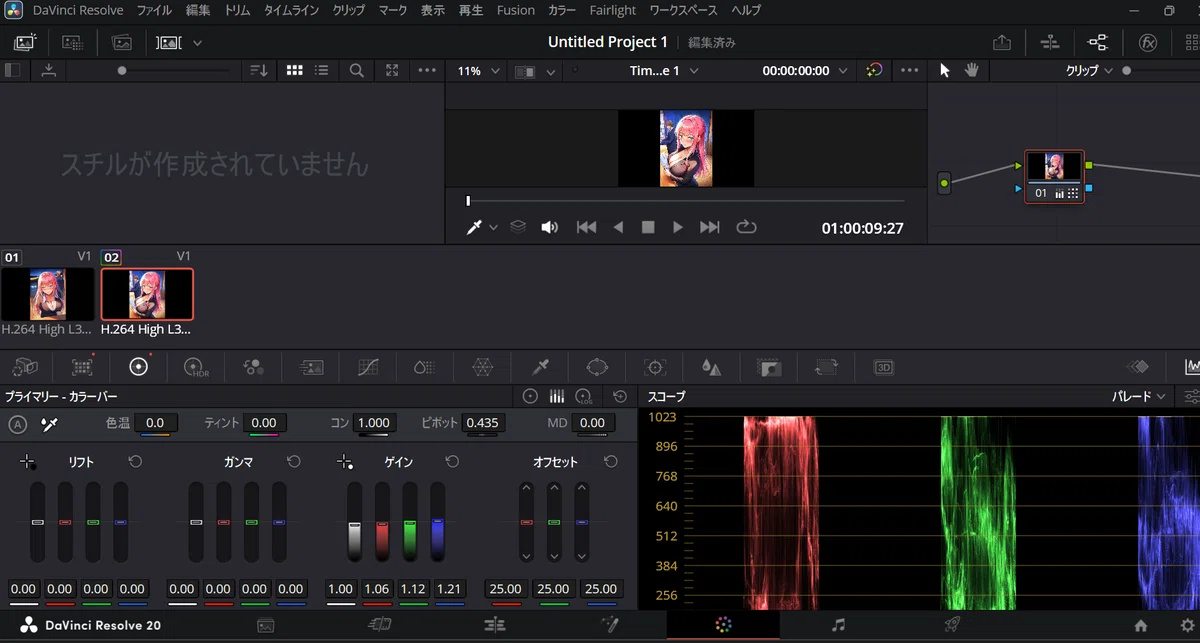Open the viewer timecode options dropdown

[x=843, y=71]
